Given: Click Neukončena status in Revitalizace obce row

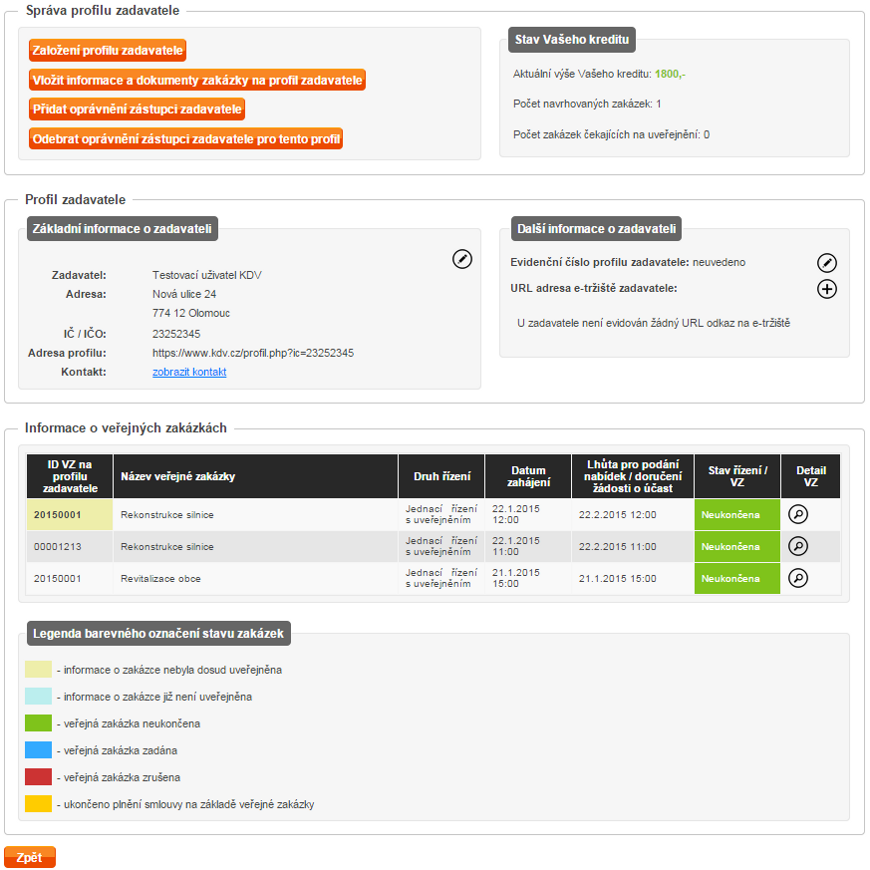Looking at the screenshot, I should (x=737, y=578).
